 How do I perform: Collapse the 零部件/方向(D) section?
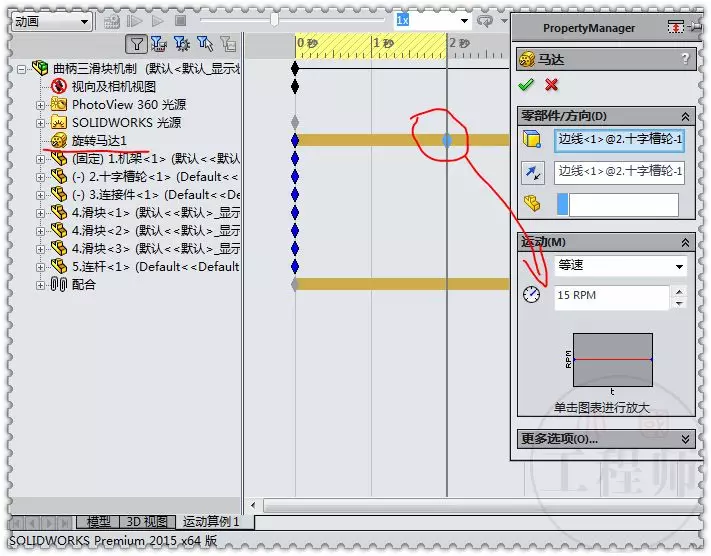[685, 117]
